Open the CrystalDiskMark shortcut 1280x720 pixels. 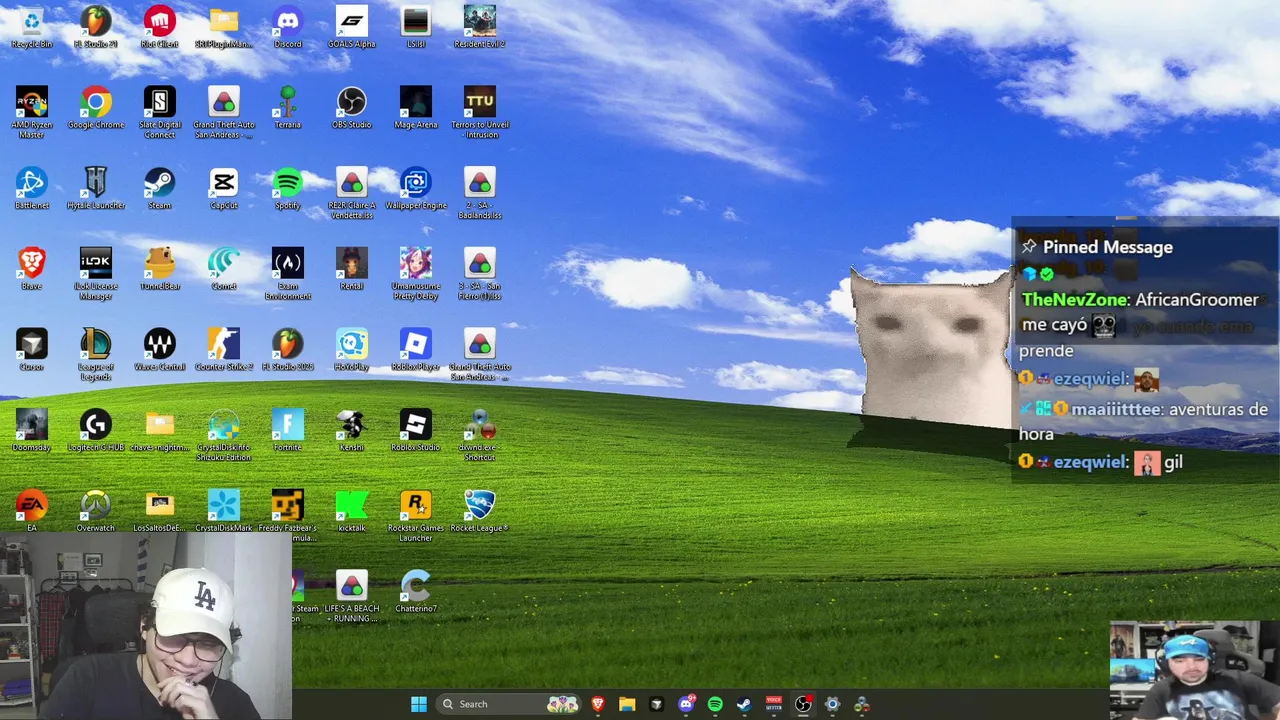[x=224, y=511]
